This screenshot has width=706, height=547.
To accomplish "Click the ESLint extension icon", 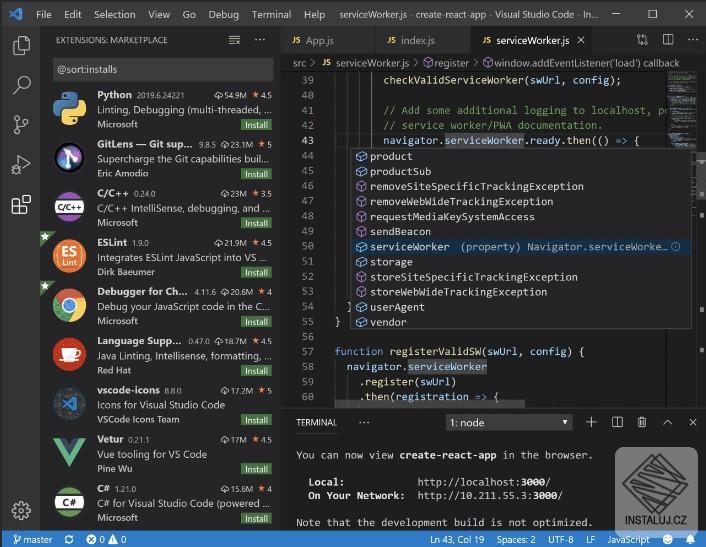I will (x=69, y=256).
